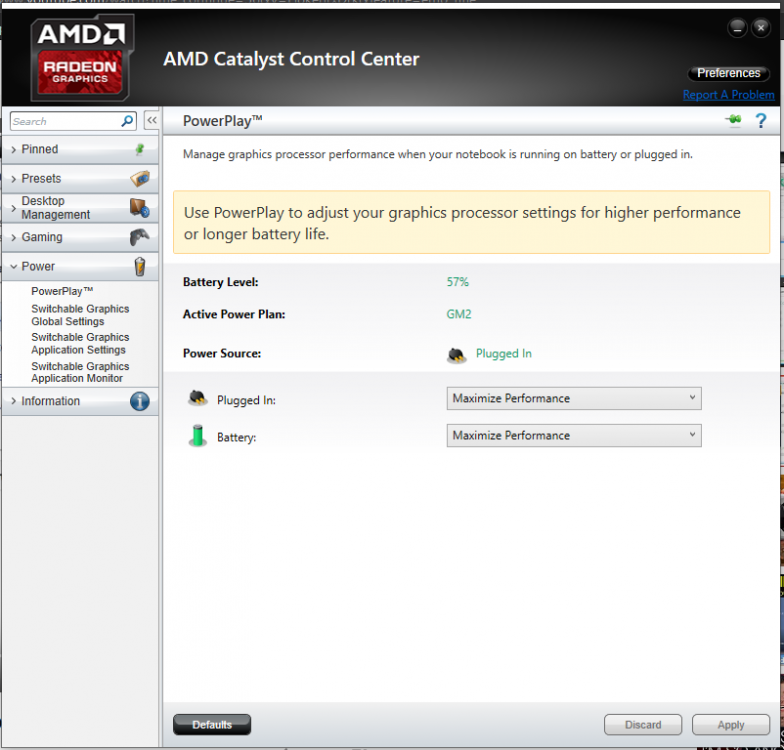784x750 pixels.
Task: Click the green battery icon beside Battery label
Action: (x=198, y=436)
